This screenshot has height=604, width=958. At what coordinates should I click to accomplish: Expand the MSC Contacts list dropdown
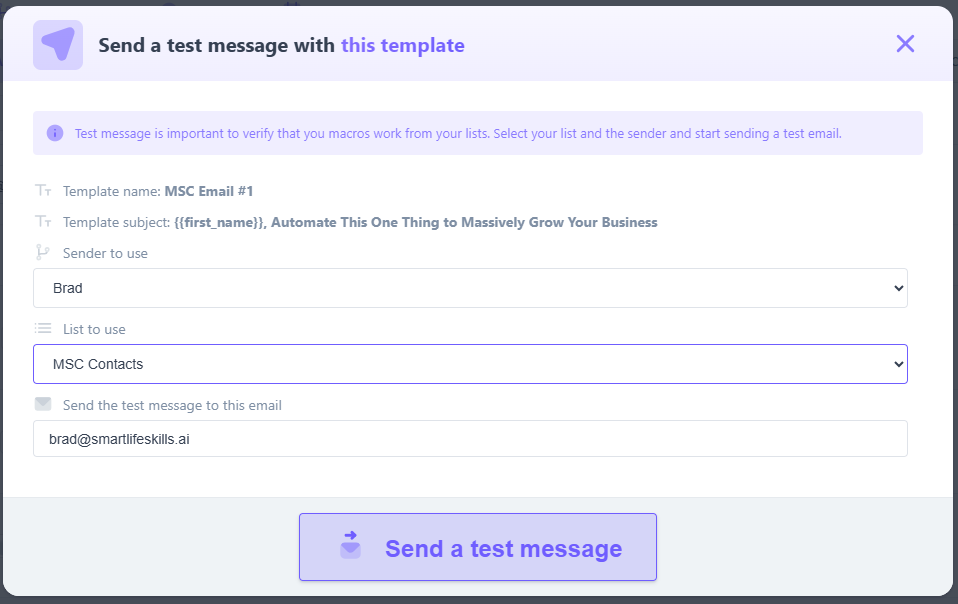click(470, 364)
